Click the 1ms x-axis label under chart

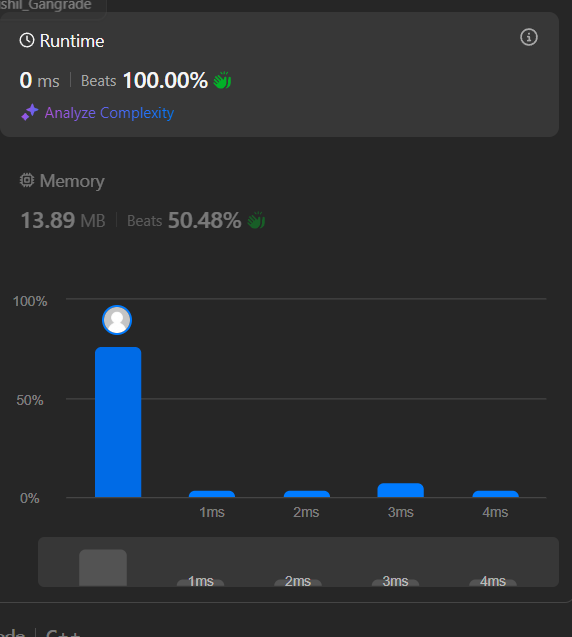212,512
